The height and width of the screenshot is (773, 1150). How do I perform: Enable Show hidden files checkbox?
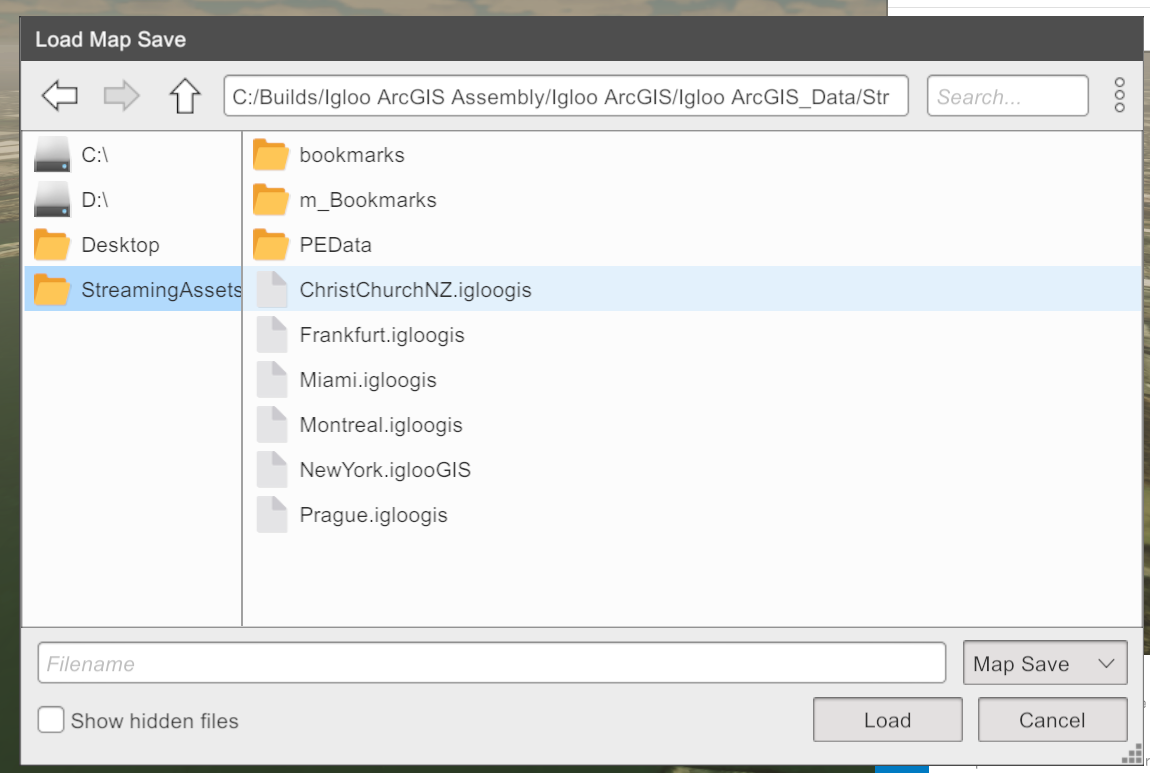[x=52, y=720]
